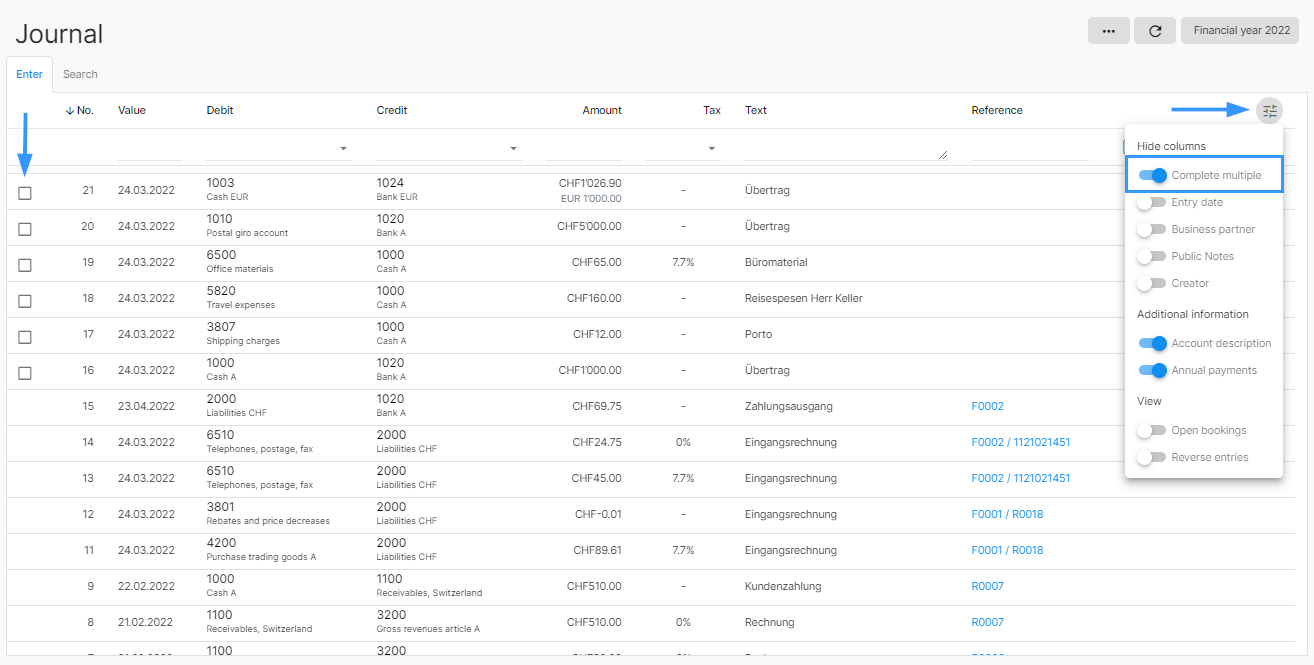1314x665 pixels.
Task: Open the column settings slider icon
Action: pyautogui.click(x=1269, y=110)
